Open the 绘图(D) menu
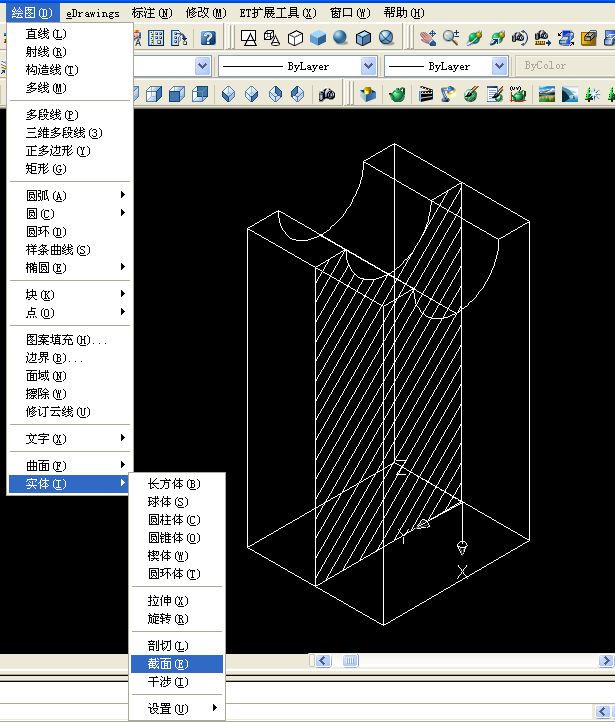 coord(32,13)
